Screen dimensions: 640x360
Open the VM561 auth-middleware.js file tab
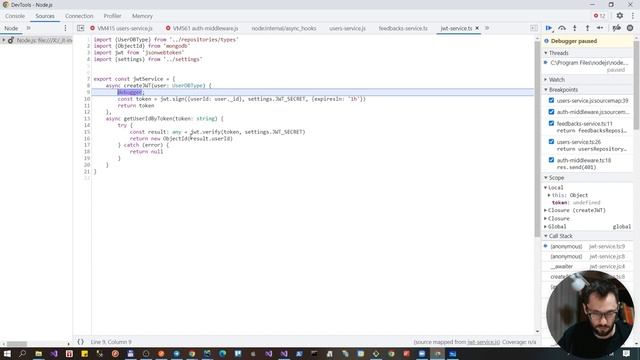202,28
